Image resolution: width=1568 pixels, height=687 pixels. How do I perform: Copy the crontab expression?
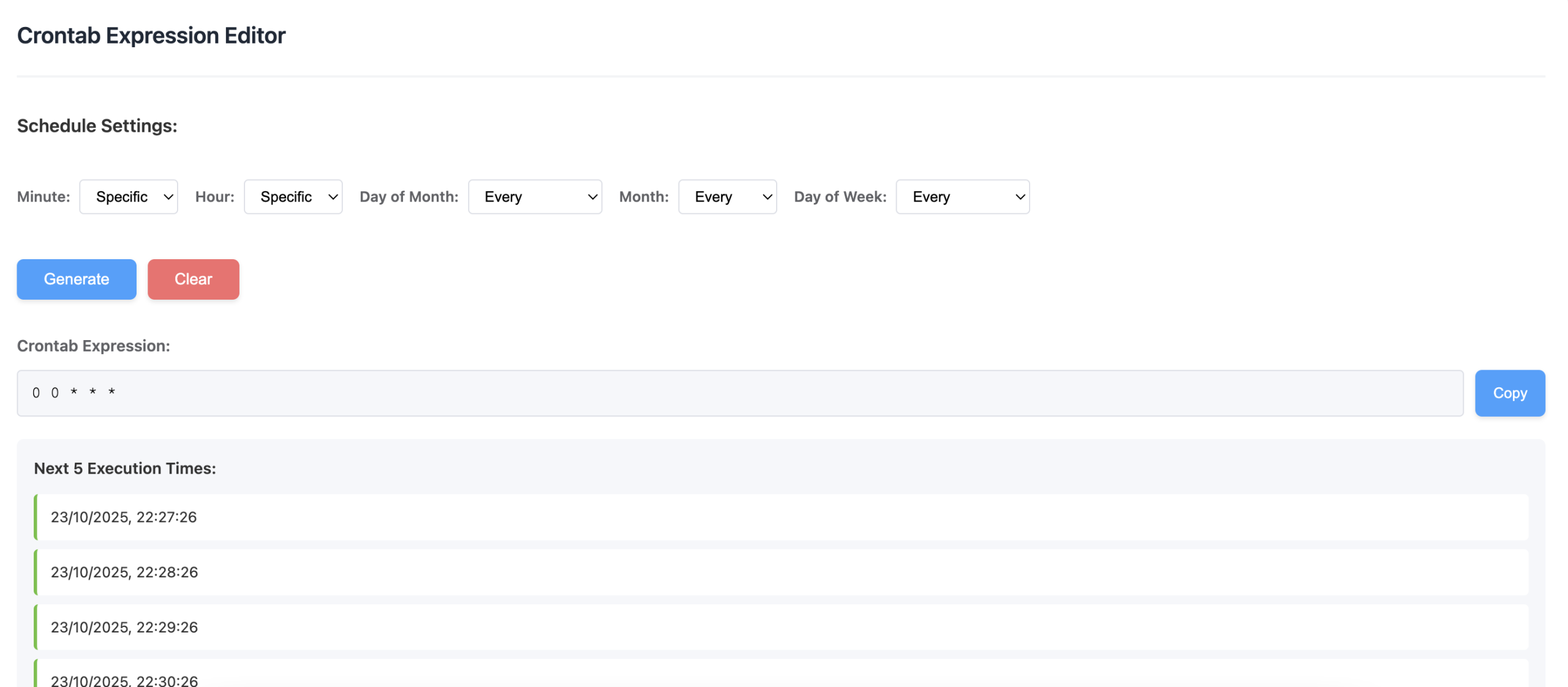(x=1509, y=393)
